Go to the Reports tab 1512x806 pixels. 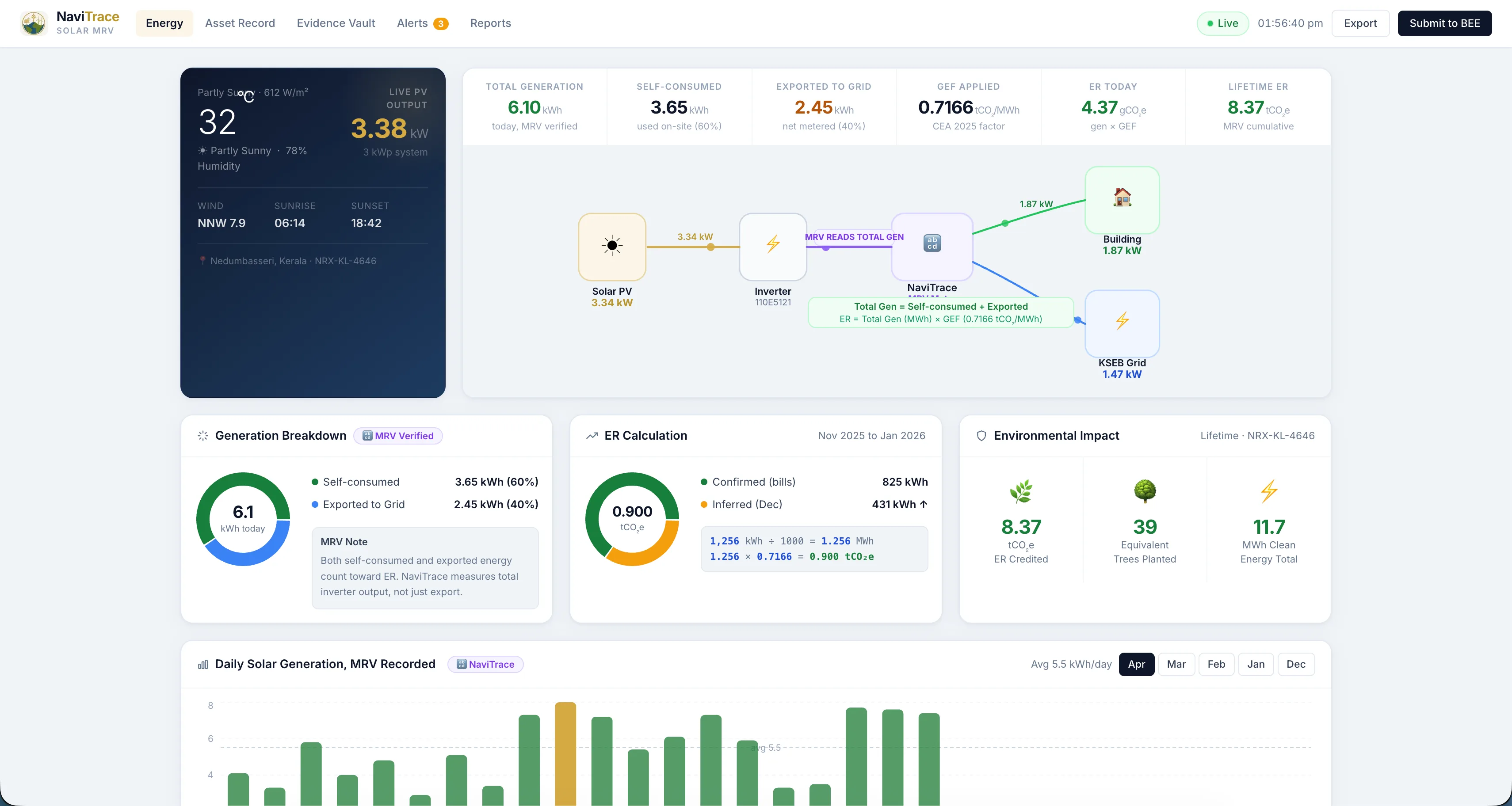pyautogui.click(x=490, y=23)
